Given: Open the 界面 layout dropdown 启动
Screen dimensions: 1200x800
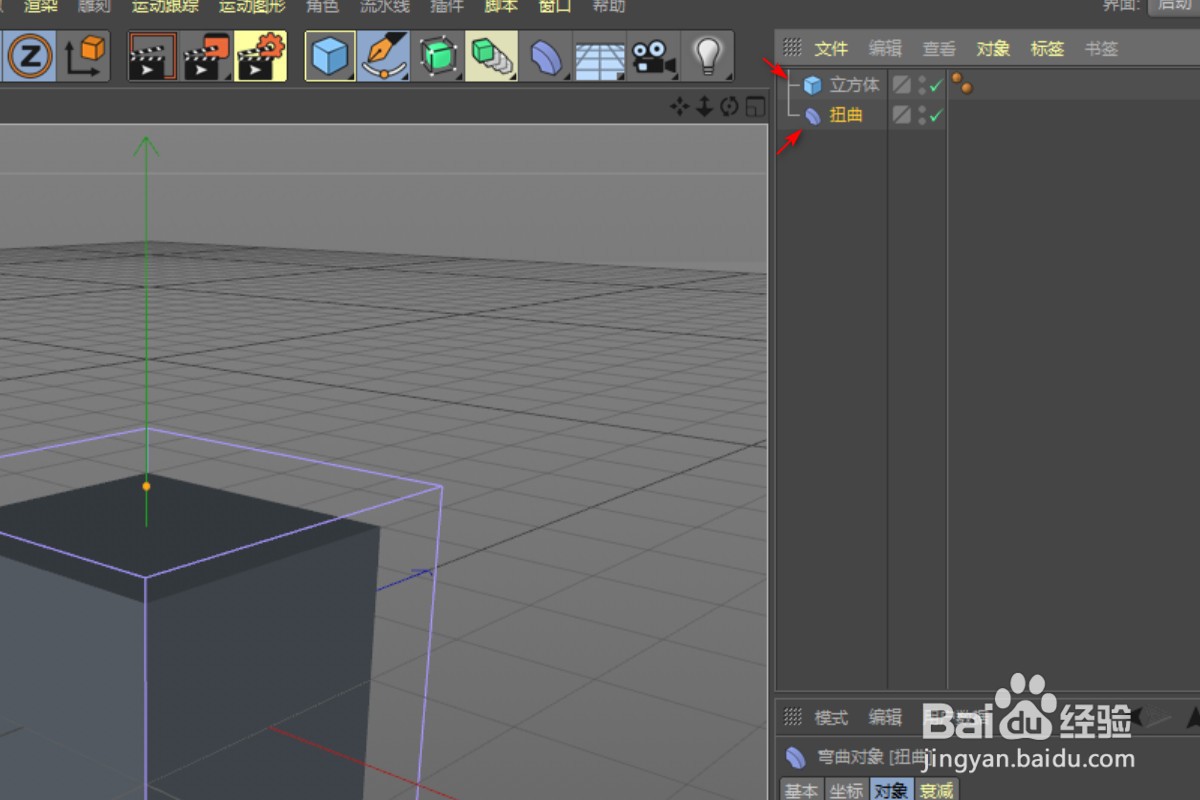Looking at the screenshot, I should pos(1175,5).
